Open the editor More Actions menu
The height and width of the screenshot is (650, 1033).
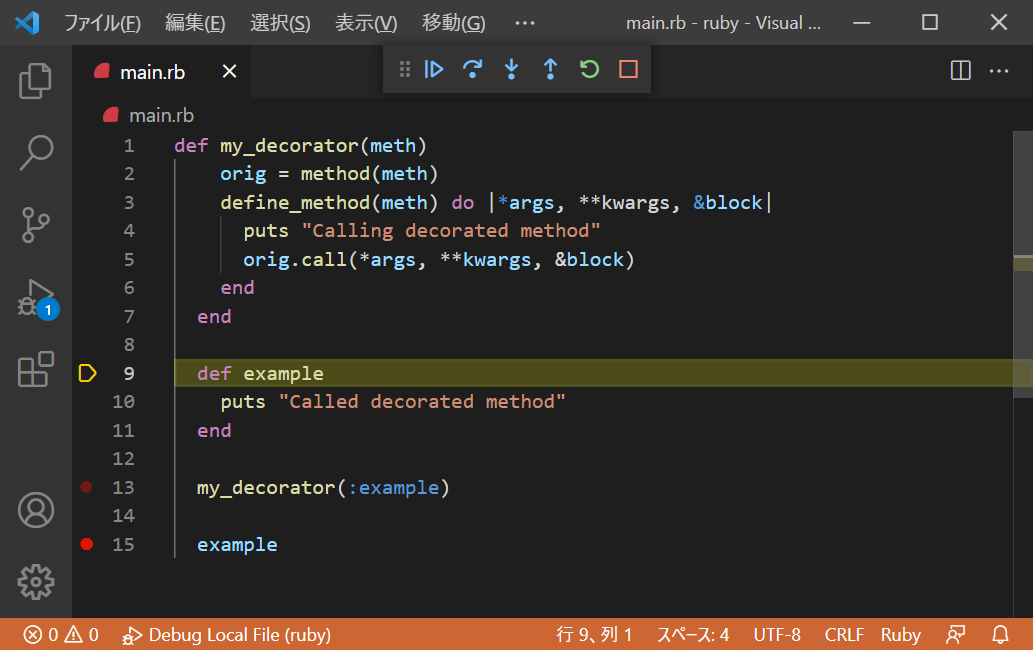point(998,70)
